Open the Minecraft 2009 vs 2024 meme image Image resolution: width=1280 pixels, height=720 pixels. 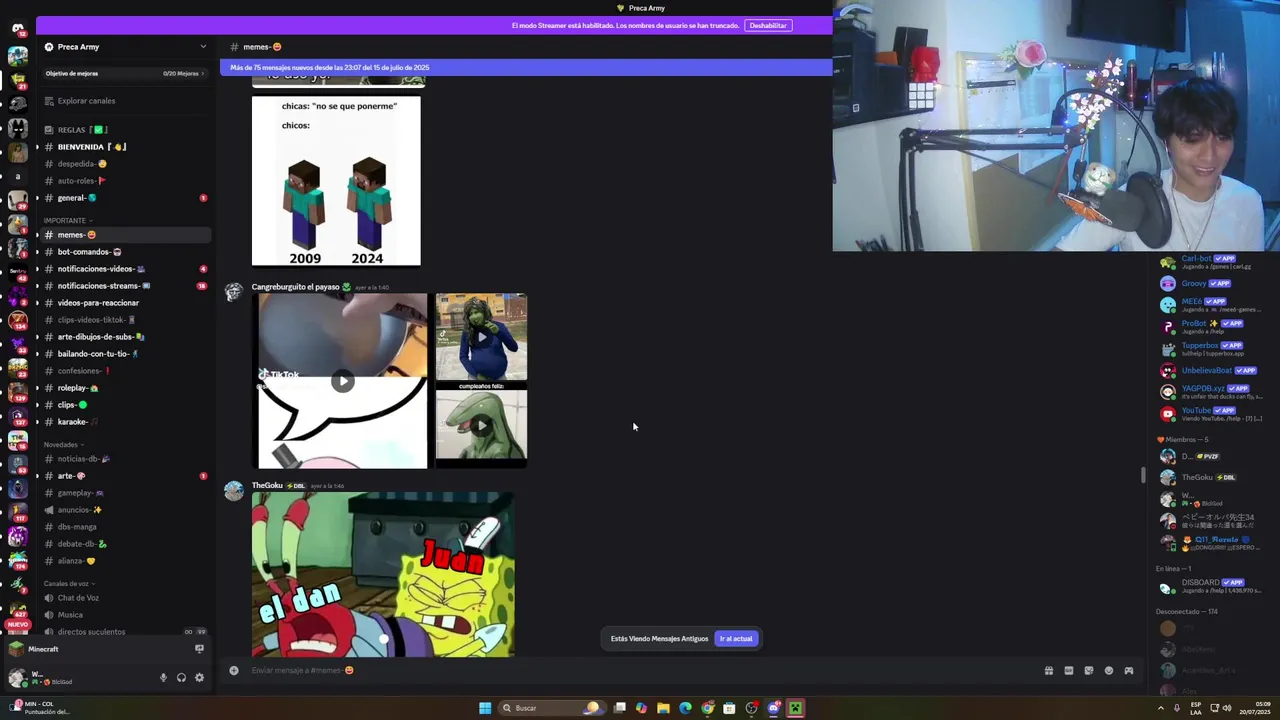[336, 181]
